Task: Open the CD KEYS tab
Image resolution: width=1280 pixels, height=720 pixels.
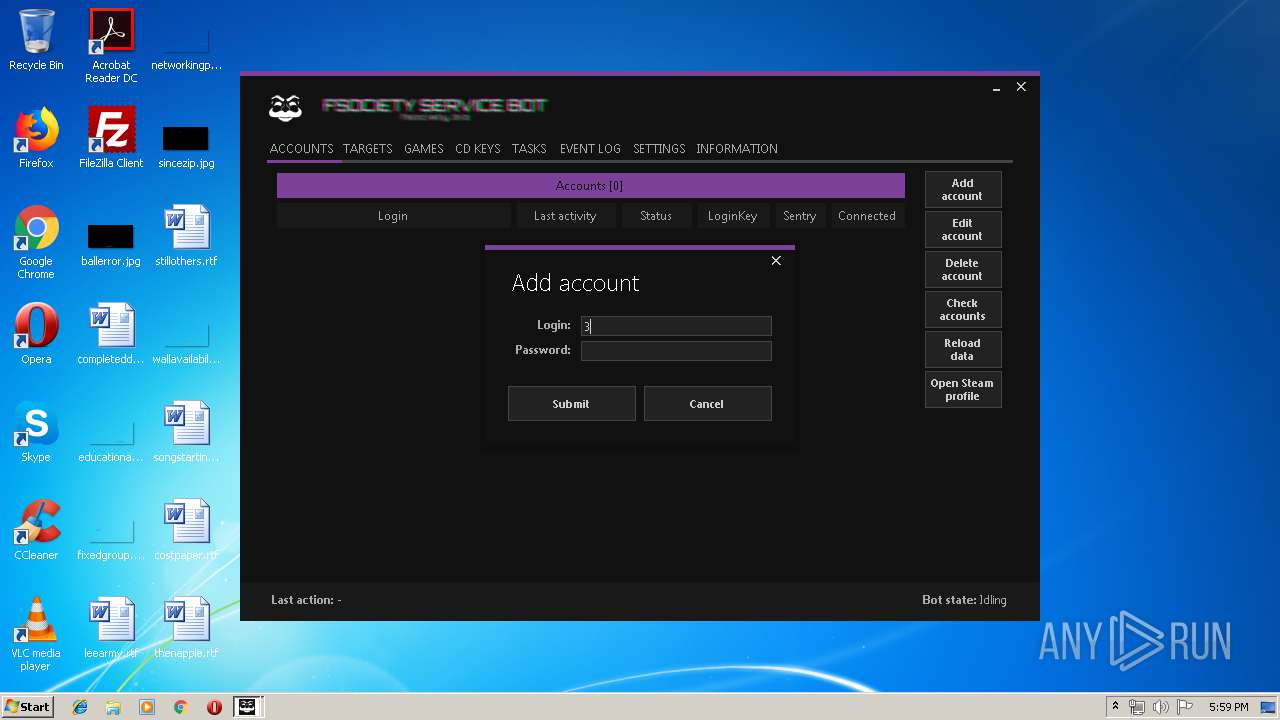Action: click(478, 148)
